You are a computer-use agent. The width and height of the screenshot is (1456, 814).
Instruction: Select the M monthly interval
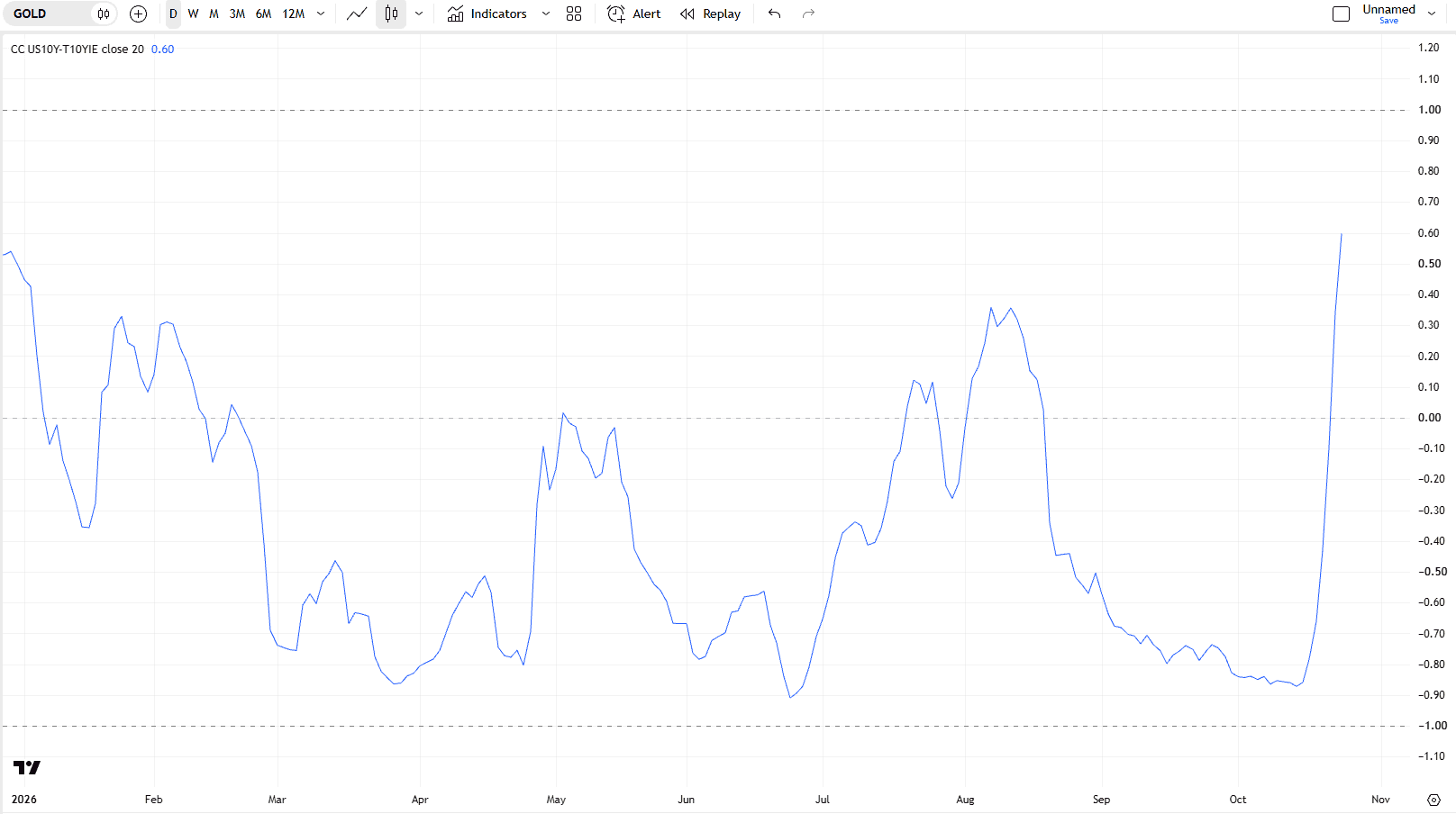click(x=214, y=14)
